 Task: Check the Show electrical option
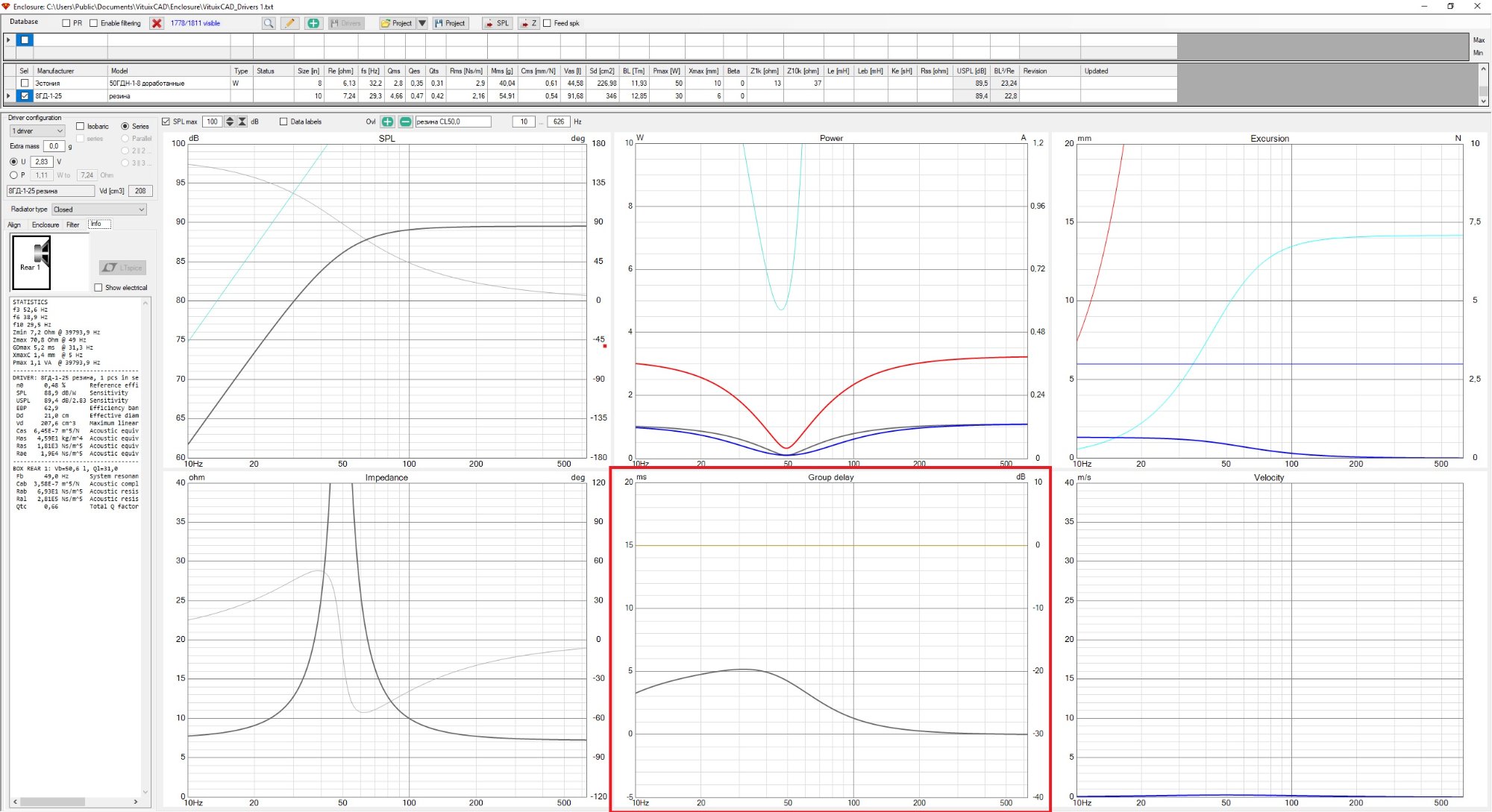(98, 288)
